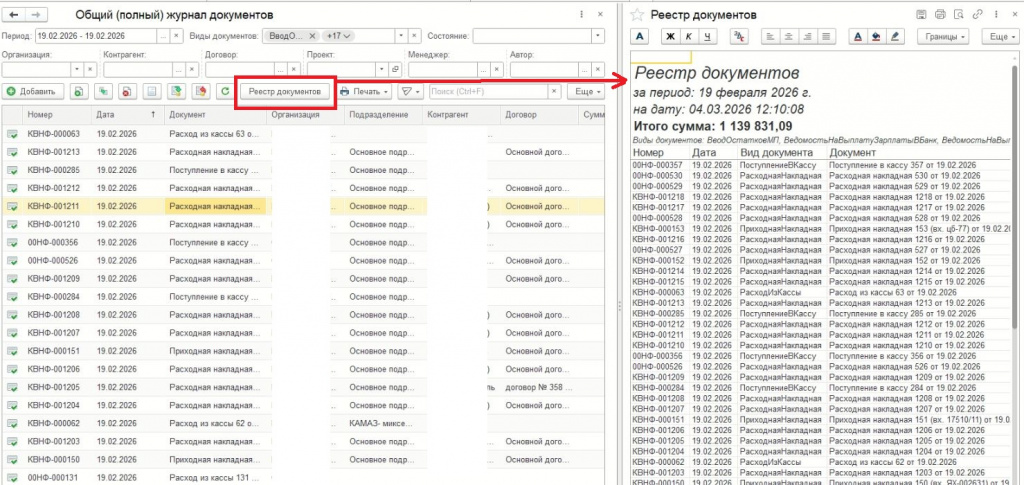Expand the Проект dropdown list

click(381, 69)
